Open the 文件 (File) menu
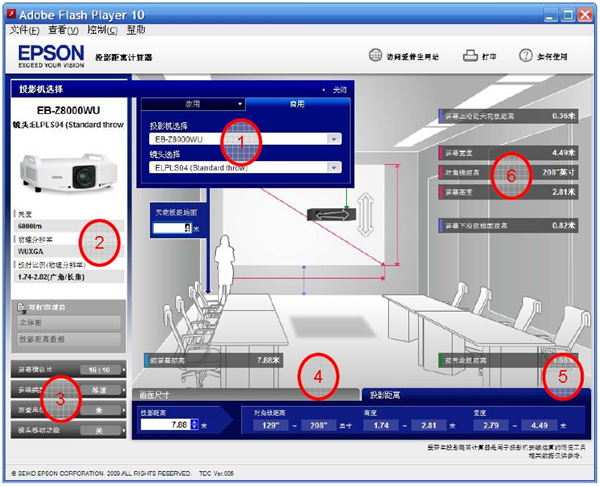 (23, 30)
